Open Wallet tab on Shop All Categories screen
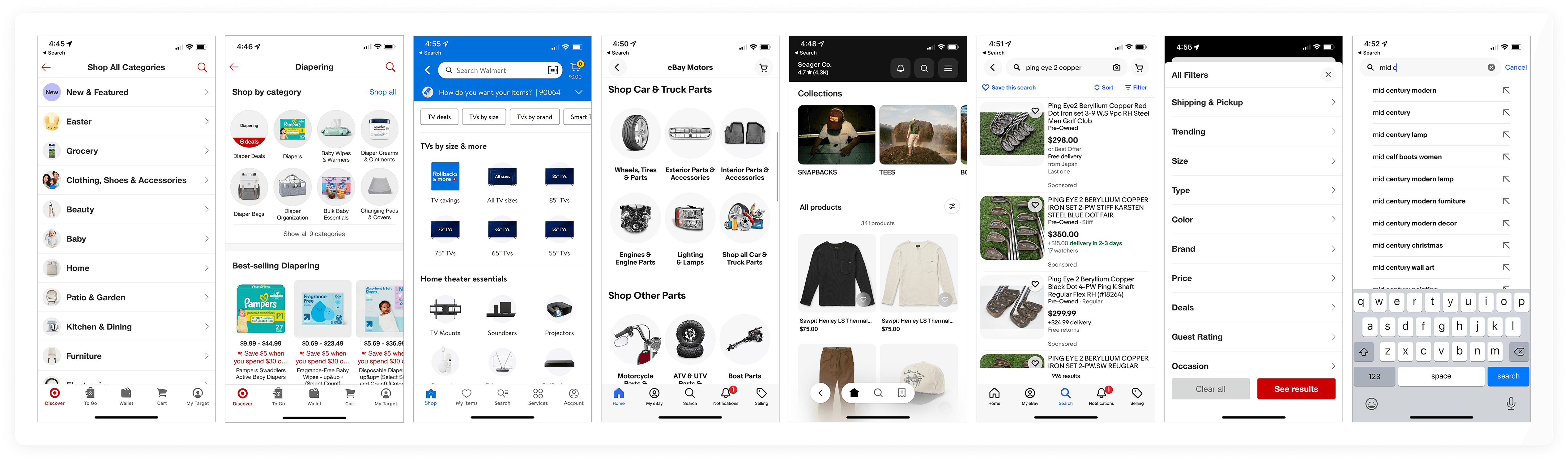 pos(126,396)
